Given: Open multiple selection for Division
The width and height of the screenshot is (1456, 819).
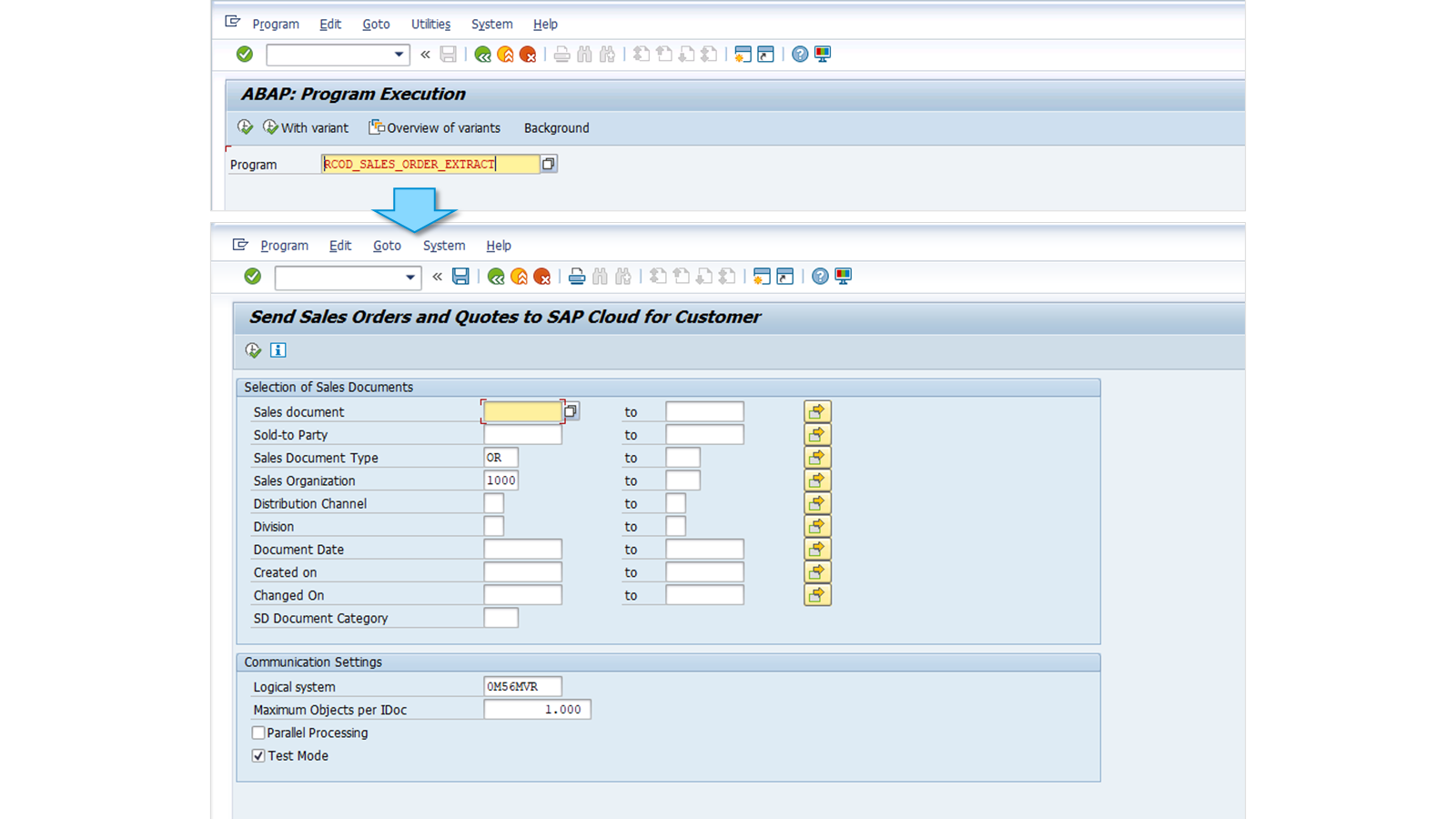Looking at the screenshot, I should [817, 526].
